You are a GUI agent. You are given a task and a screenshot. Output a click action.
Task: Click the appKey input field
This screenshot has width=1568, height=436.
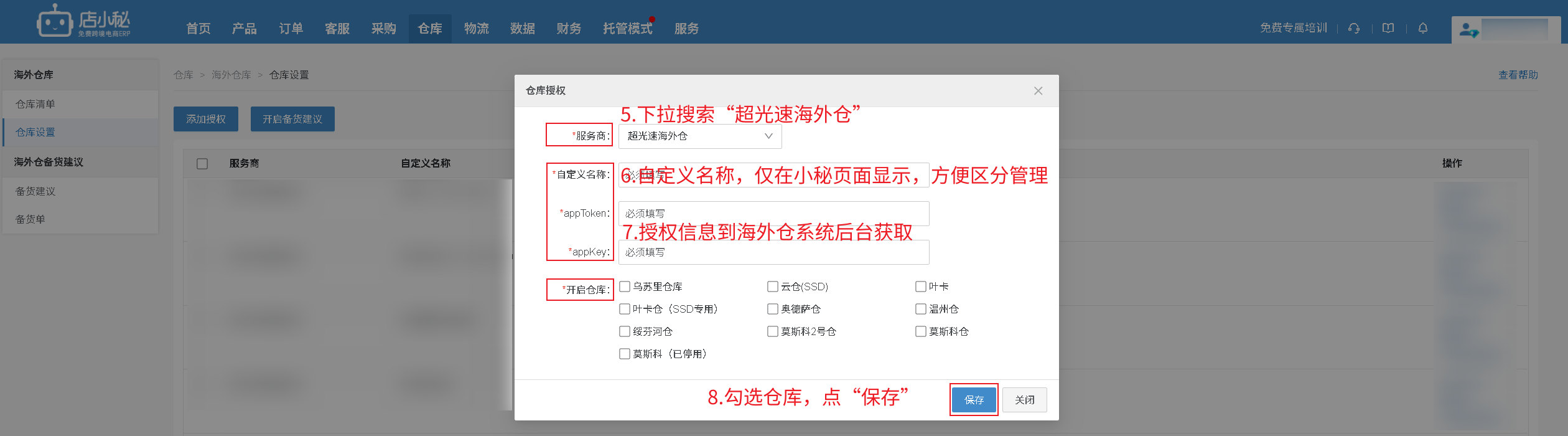point(774,252)
